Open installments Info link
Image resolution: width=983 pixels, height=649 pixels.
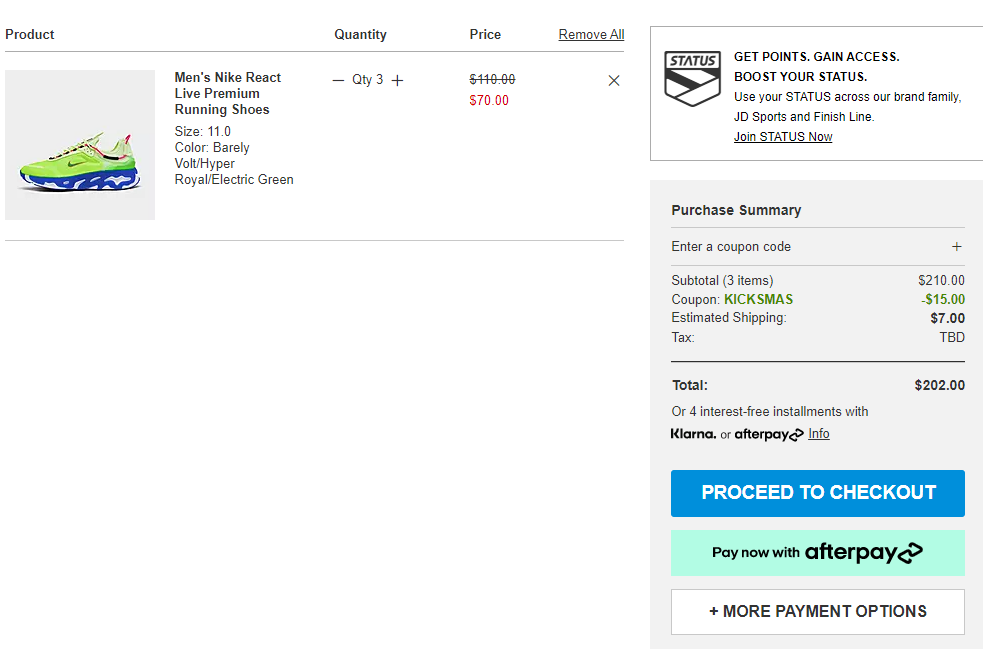818,434
